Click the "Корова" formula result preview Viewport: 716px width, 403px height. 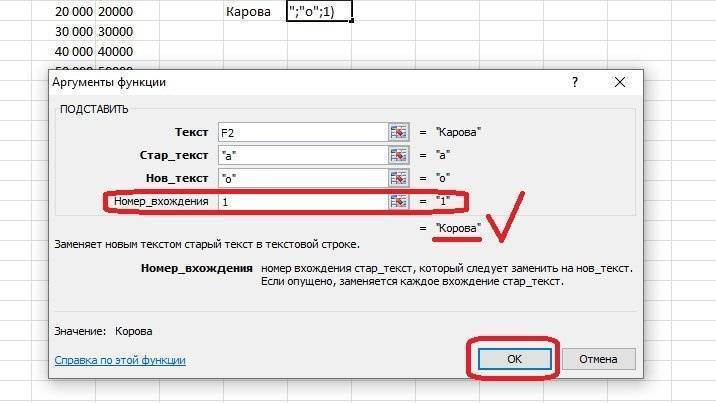click(x=458, y=228)
